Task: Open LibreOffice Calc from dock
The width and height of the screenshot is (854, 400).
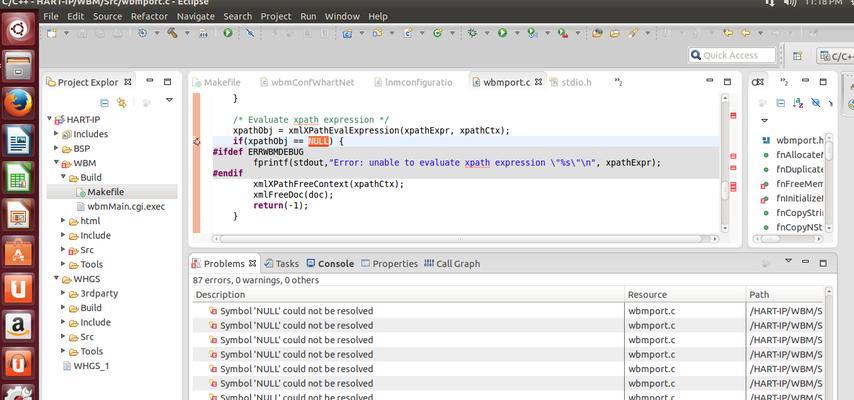Action: [19, 177]
